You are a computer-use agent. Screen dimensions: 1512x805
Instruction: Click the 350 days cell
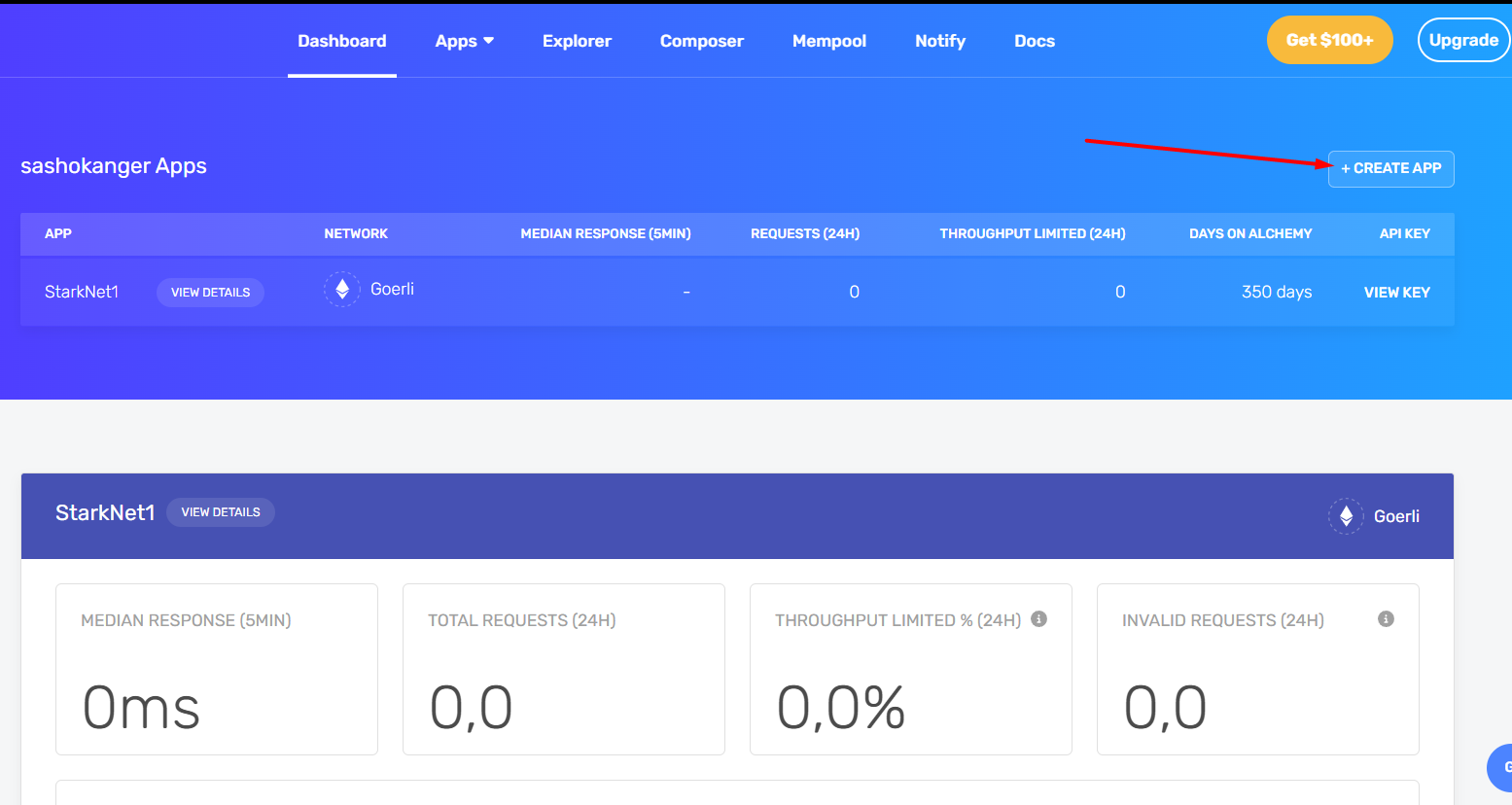tap(1277, 292)
